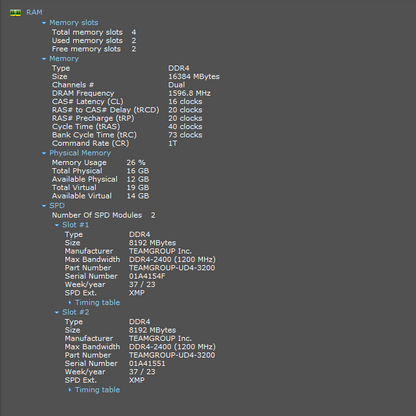Expand Slot #1 Timing table arrow
Image resolution: width=416 pixels, height=416 pixels.
pos(70,303)
